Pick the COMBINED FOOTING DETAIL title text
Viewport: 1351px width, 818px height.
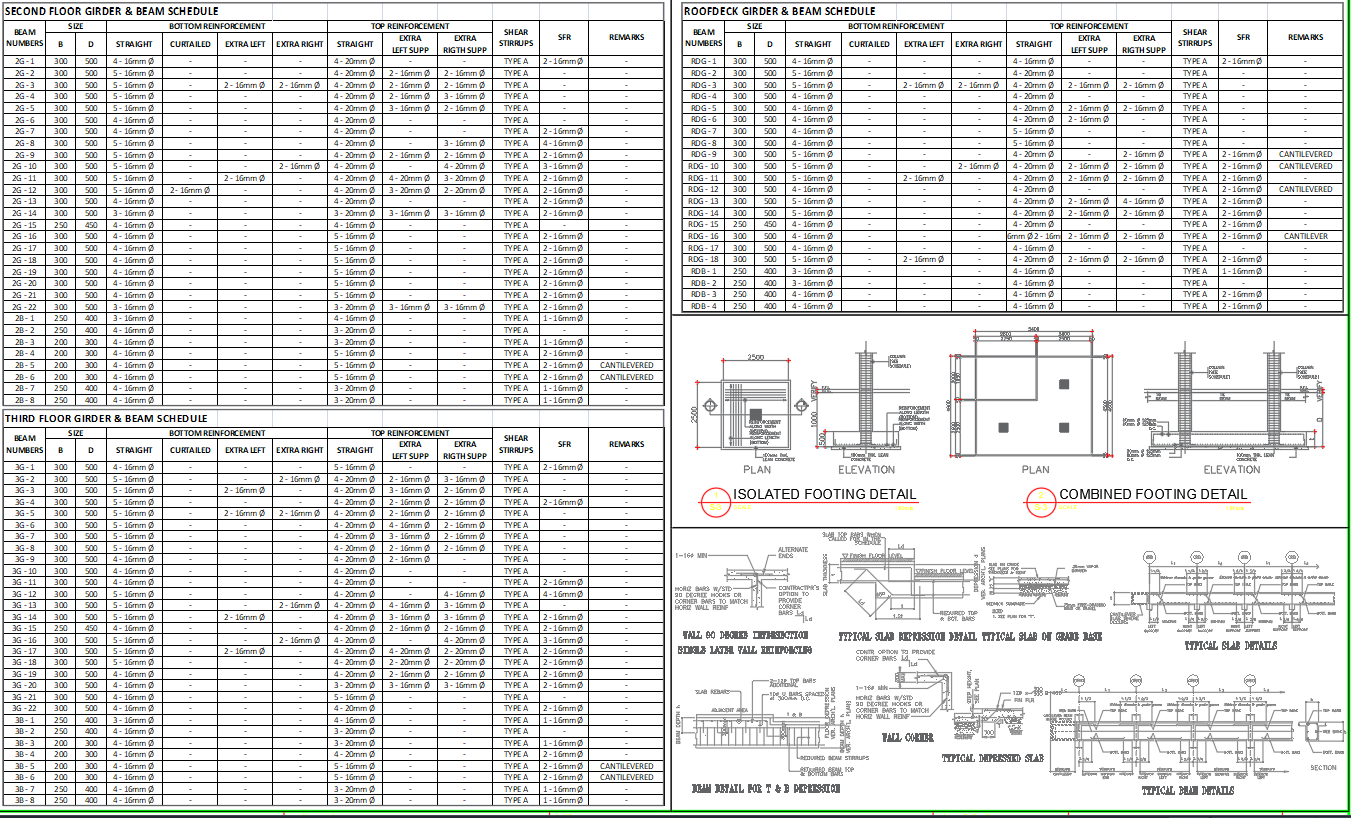(1153, 494)
